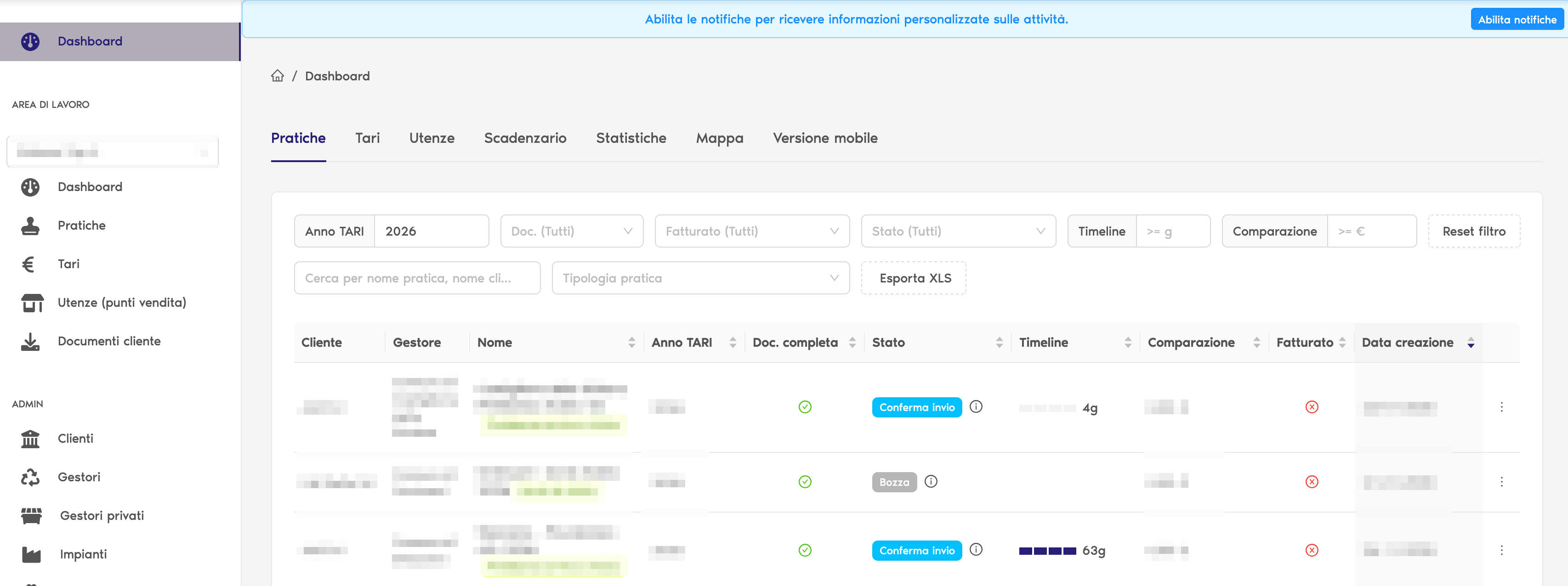Click the Anno TARI 2026 input
Screen dimensions: 1568x586
[431, 231]
